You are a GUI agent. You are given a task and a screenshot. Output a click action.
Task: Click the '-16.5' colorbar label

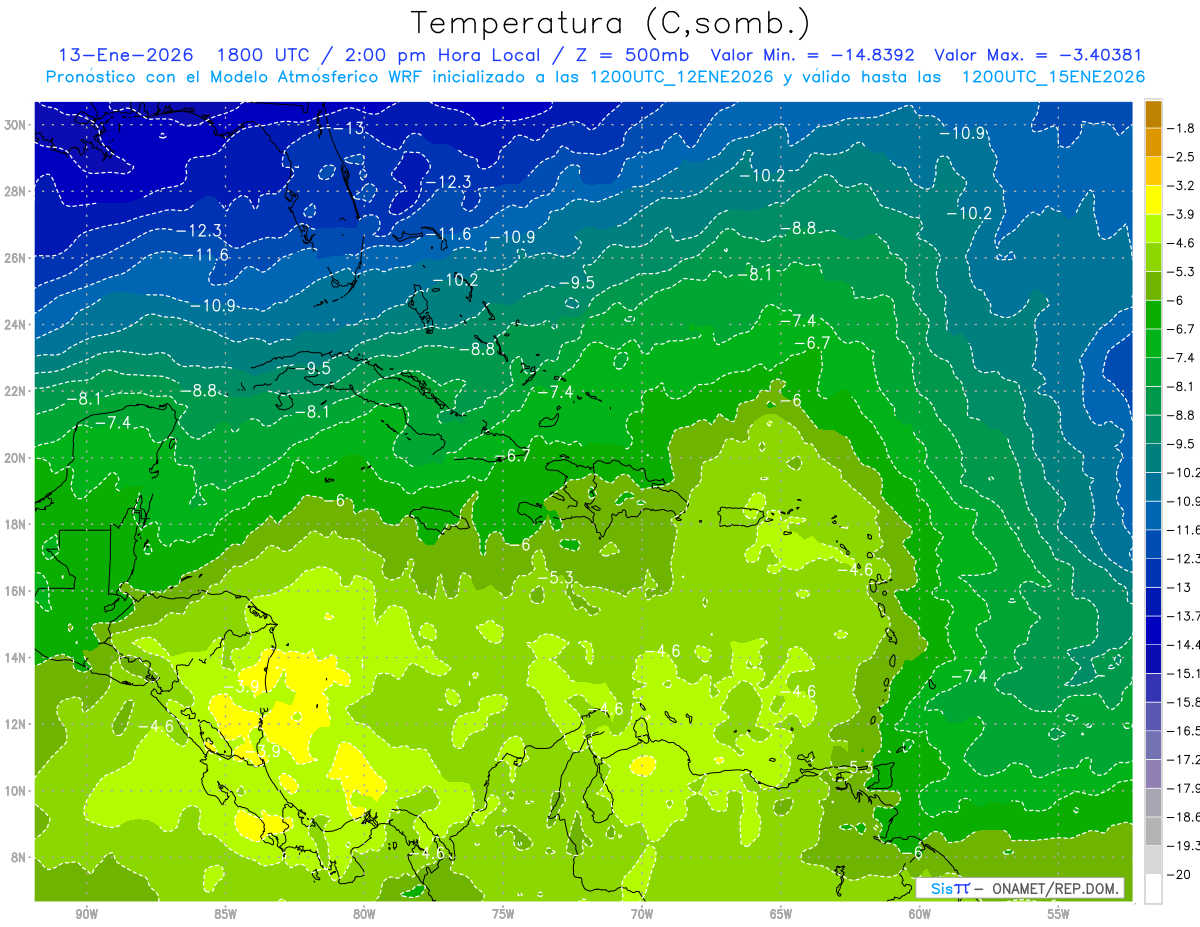pyautogui.click(x=1185, y=731)
